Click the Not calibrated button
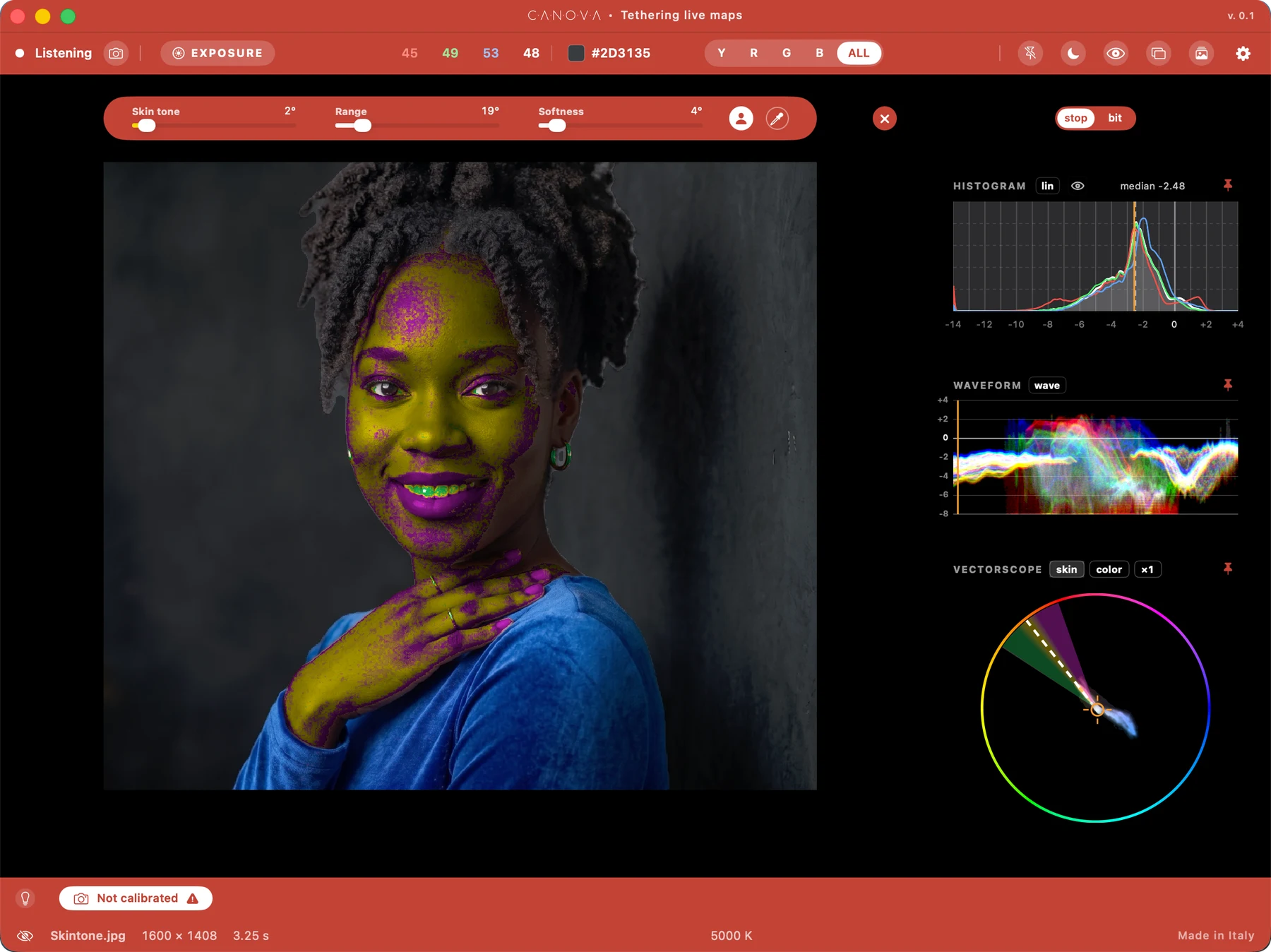Image resolution: width=1271 pixels, height=952 pixels. click(x=136, y=898)
